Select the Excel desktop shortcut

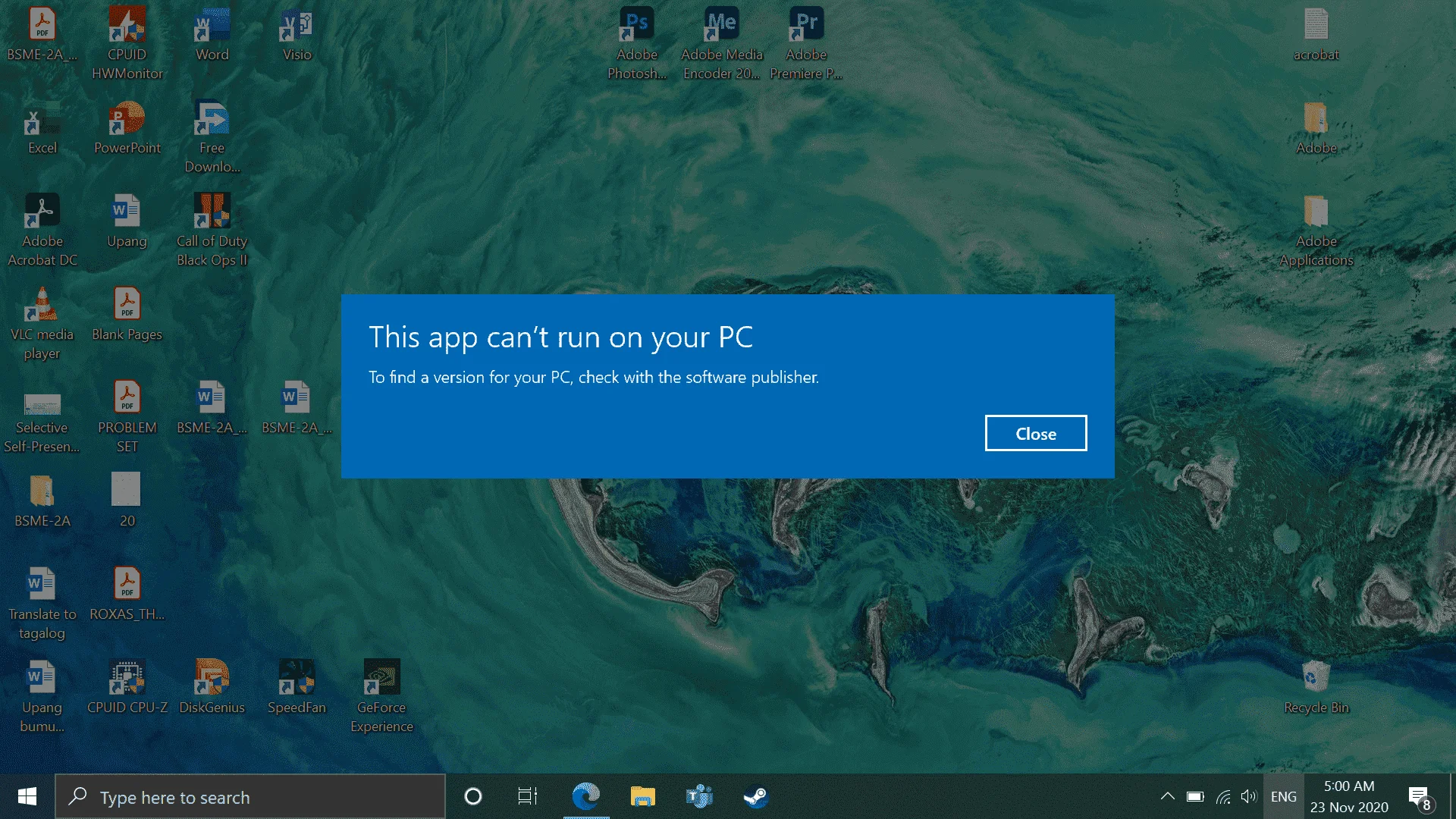coord(42,127)
